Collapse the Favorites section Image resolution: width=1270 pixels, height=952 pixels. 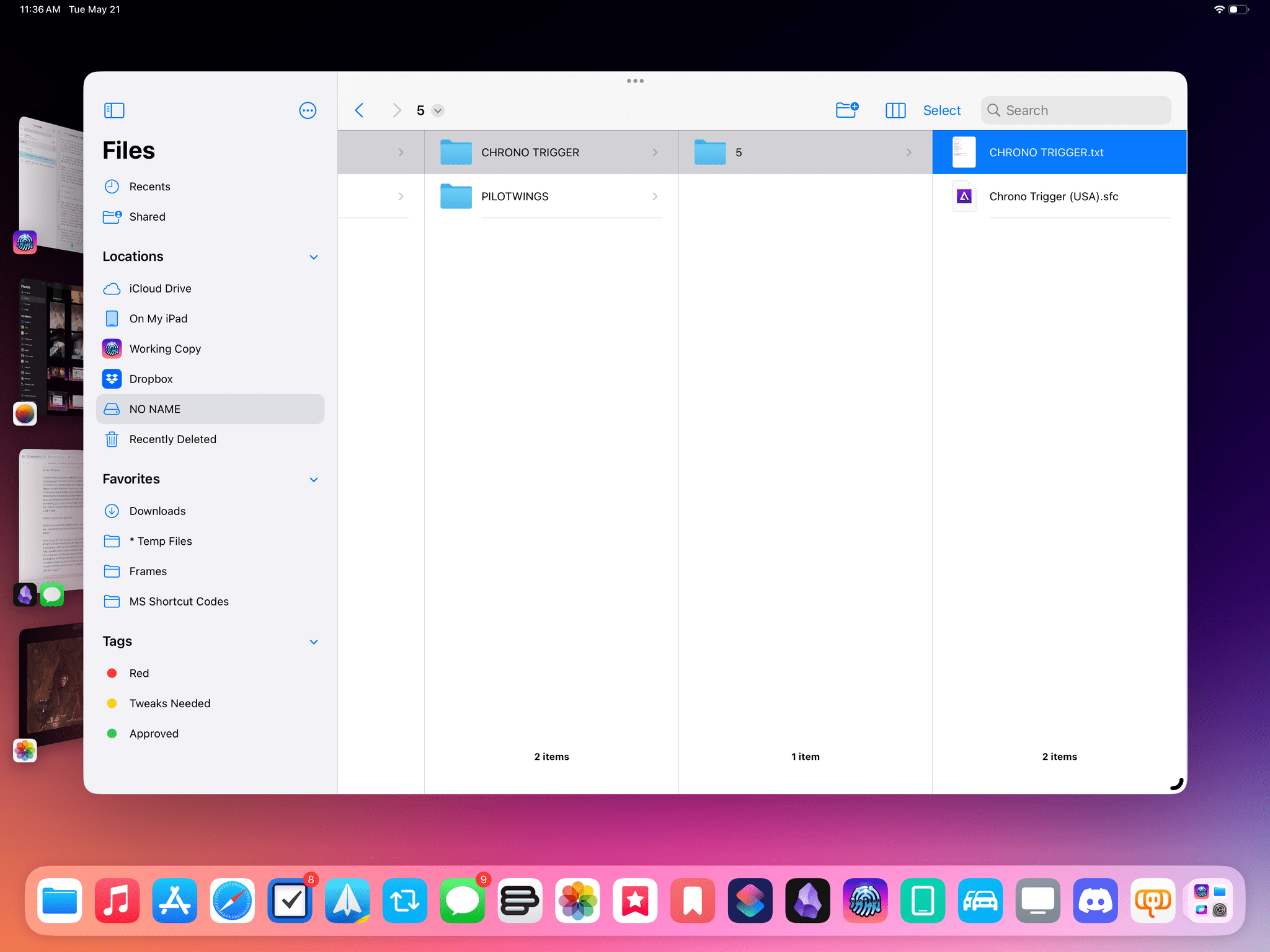314,480
